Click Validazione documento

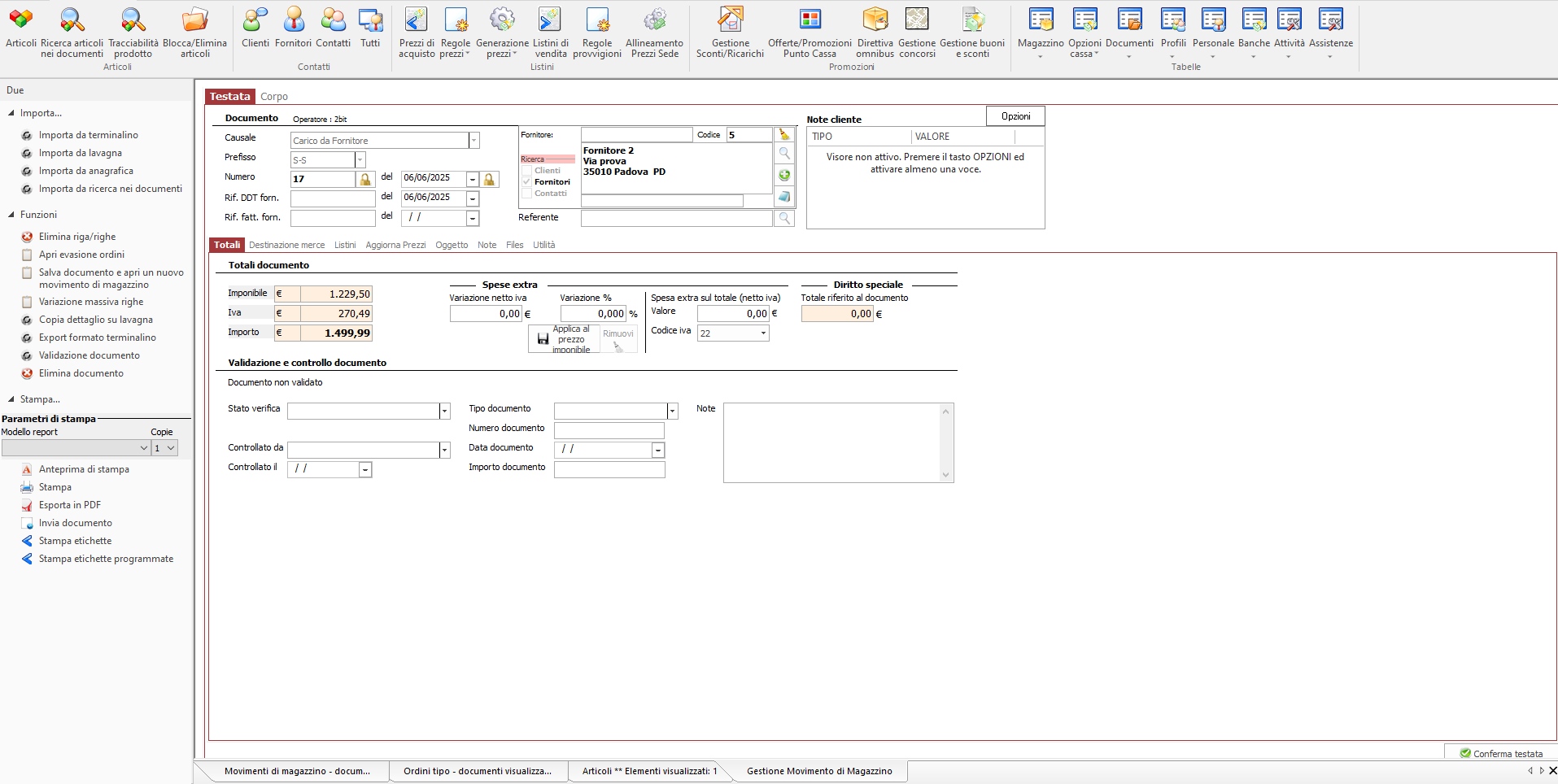[89, 355]
